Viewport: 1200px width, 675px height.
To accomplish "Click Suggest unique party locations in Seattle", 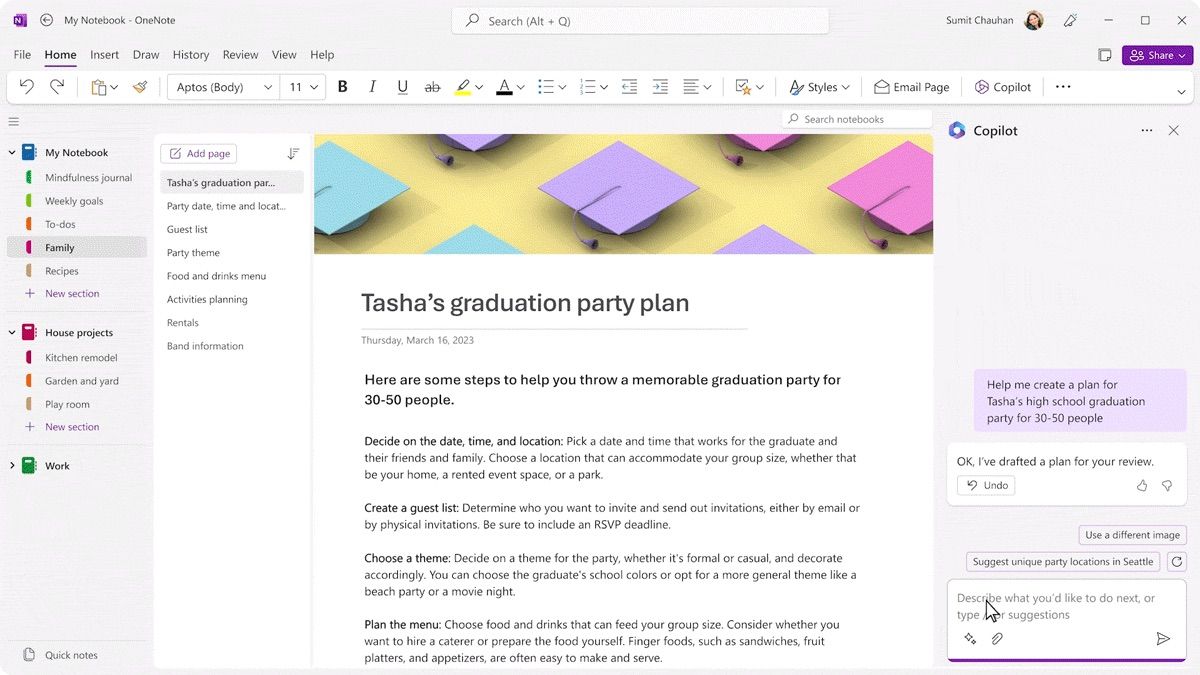I will [1062, 561].
